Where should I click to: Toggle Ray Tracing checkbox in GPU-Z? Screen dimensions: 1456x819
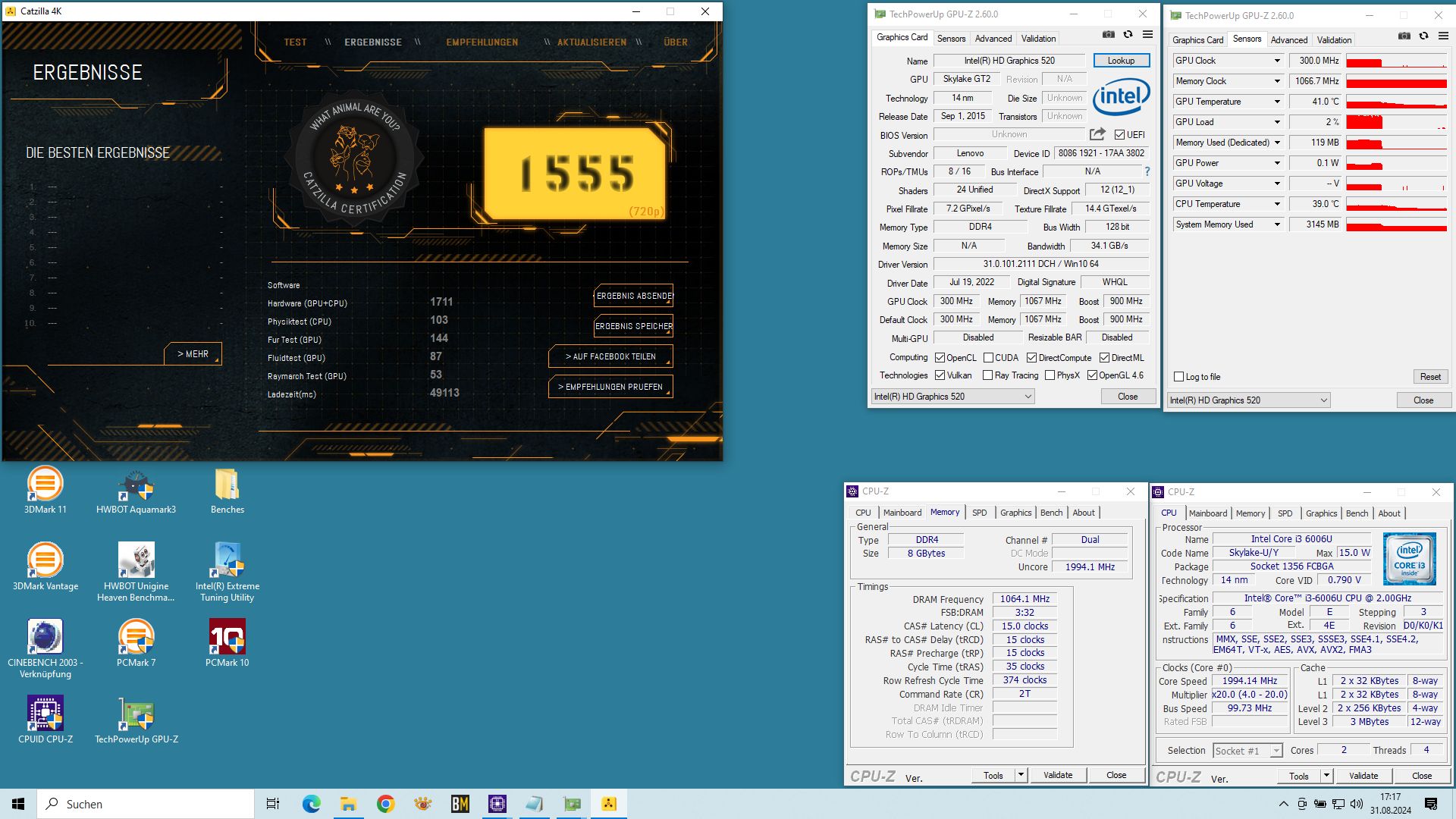point(987,375)
